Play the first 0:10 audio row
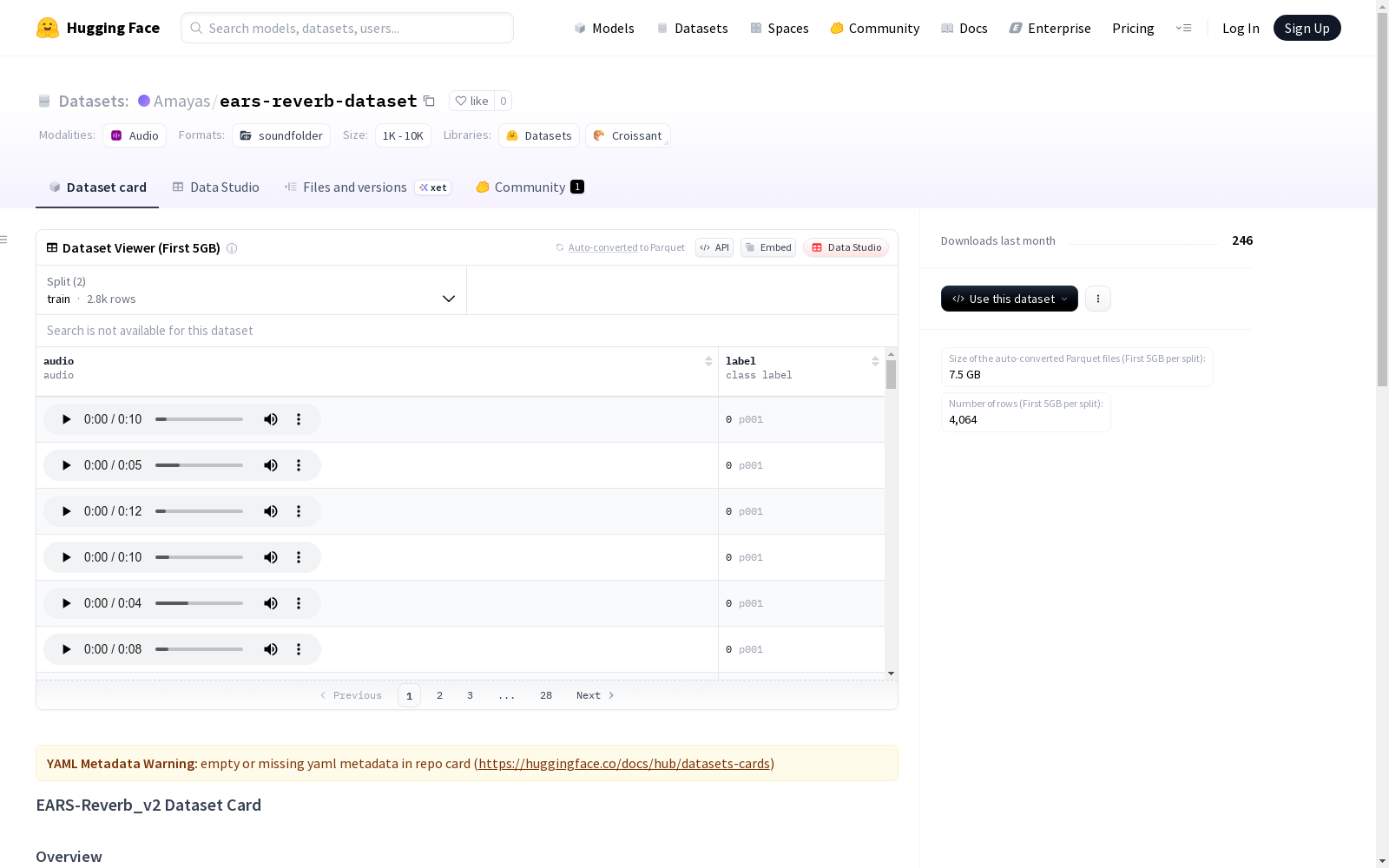The image size is (1389, 868). click(66, 419)
